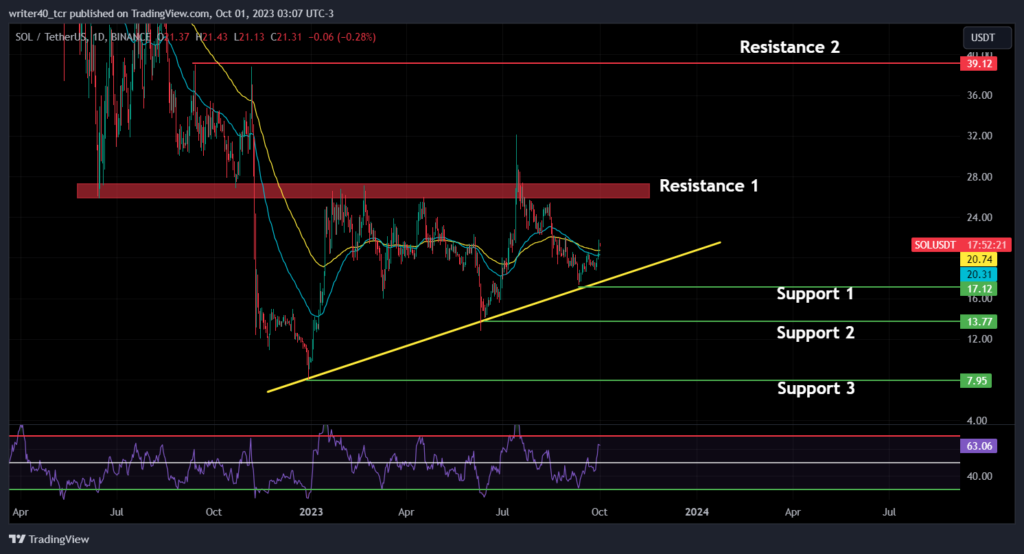Click the 24.00 price axis label
Image resolution: width=1024 pixels, height=554 pixels.
980,218
